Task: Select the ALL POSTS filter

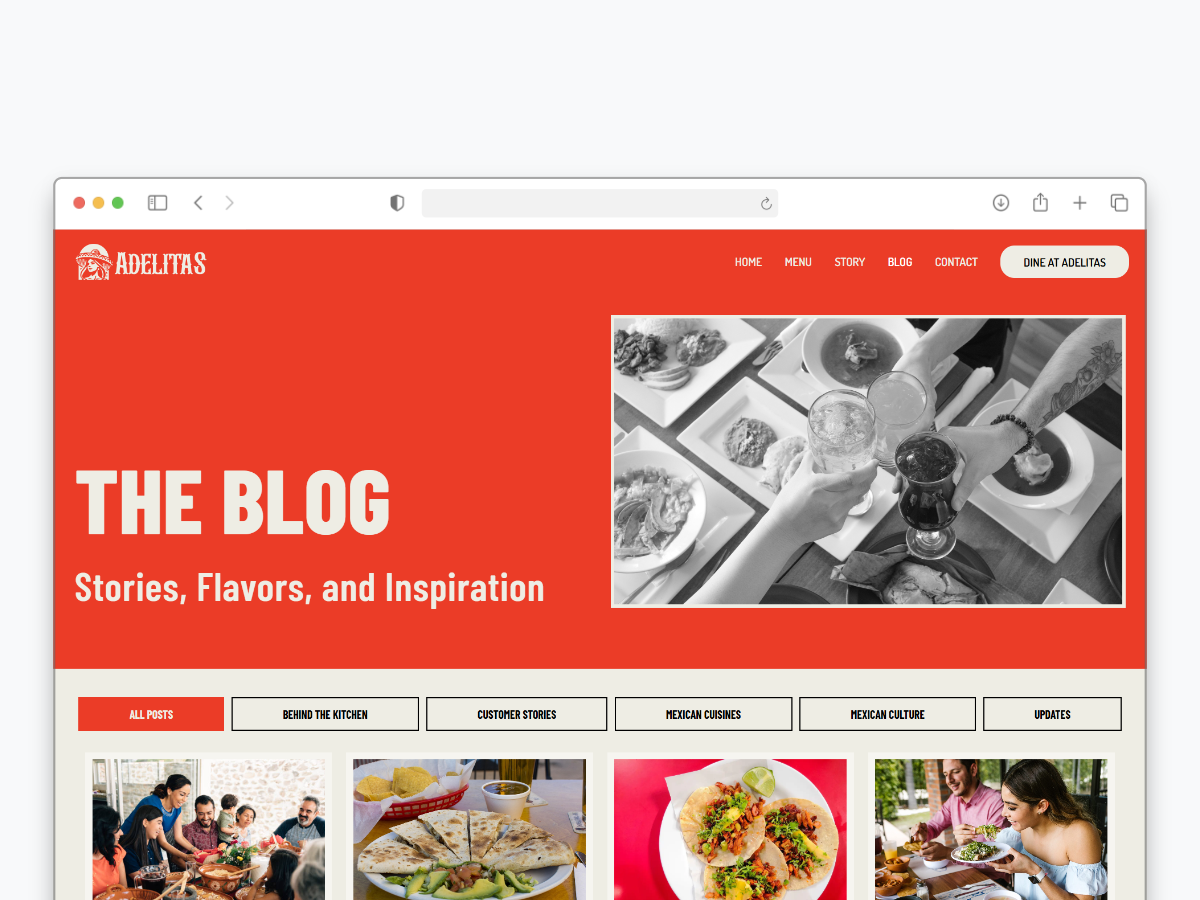Action: (151, 714)
